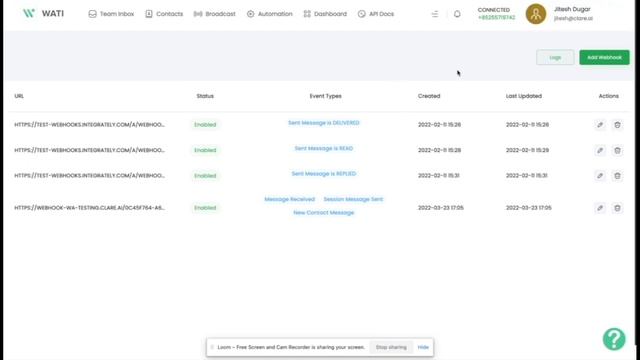Open the Team Inbox menu
The image size is (640, 360).
[x=111, y=14]
